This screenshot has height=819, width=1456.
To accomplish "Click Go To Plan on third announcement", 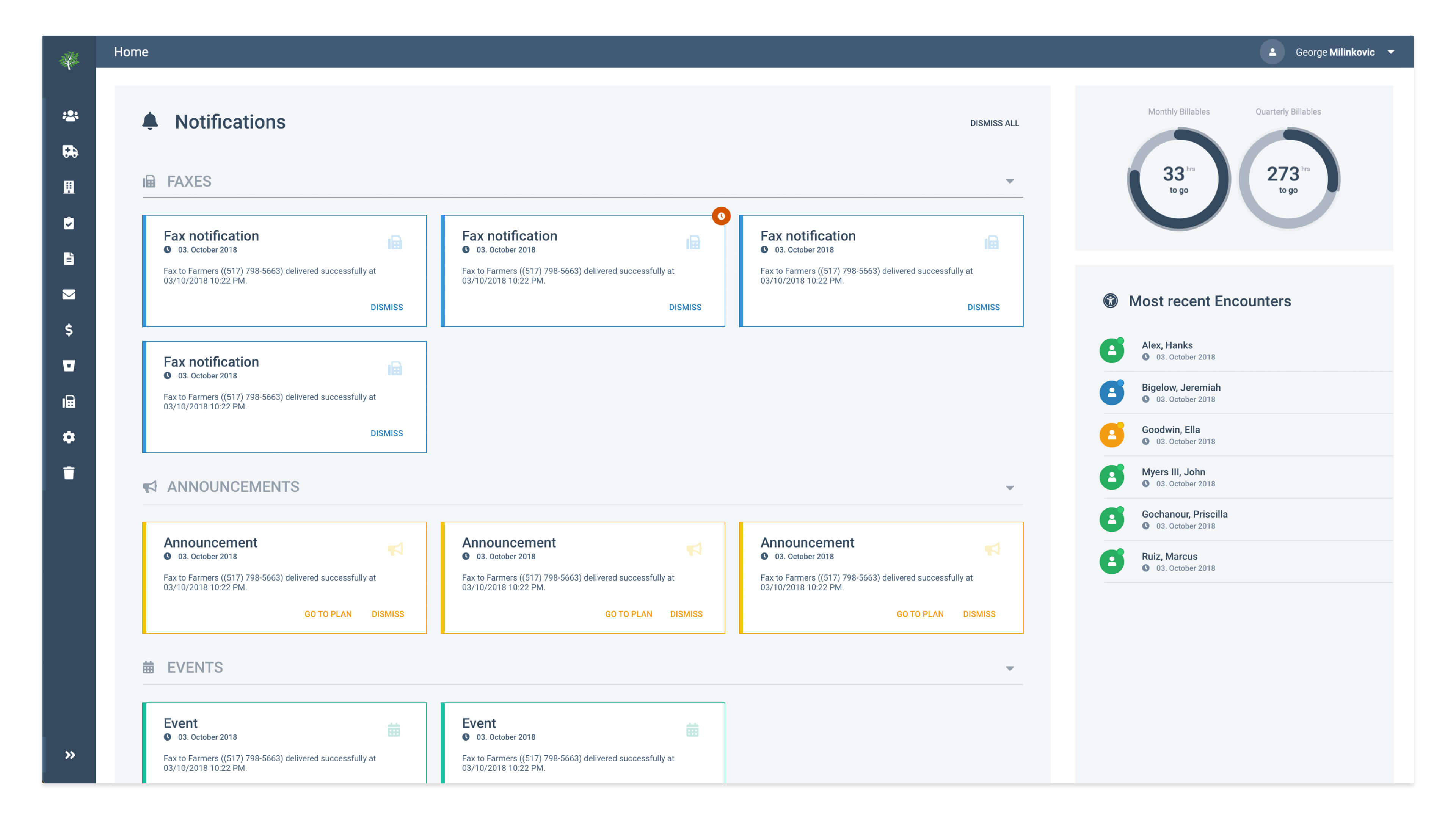I will [919, 614].
